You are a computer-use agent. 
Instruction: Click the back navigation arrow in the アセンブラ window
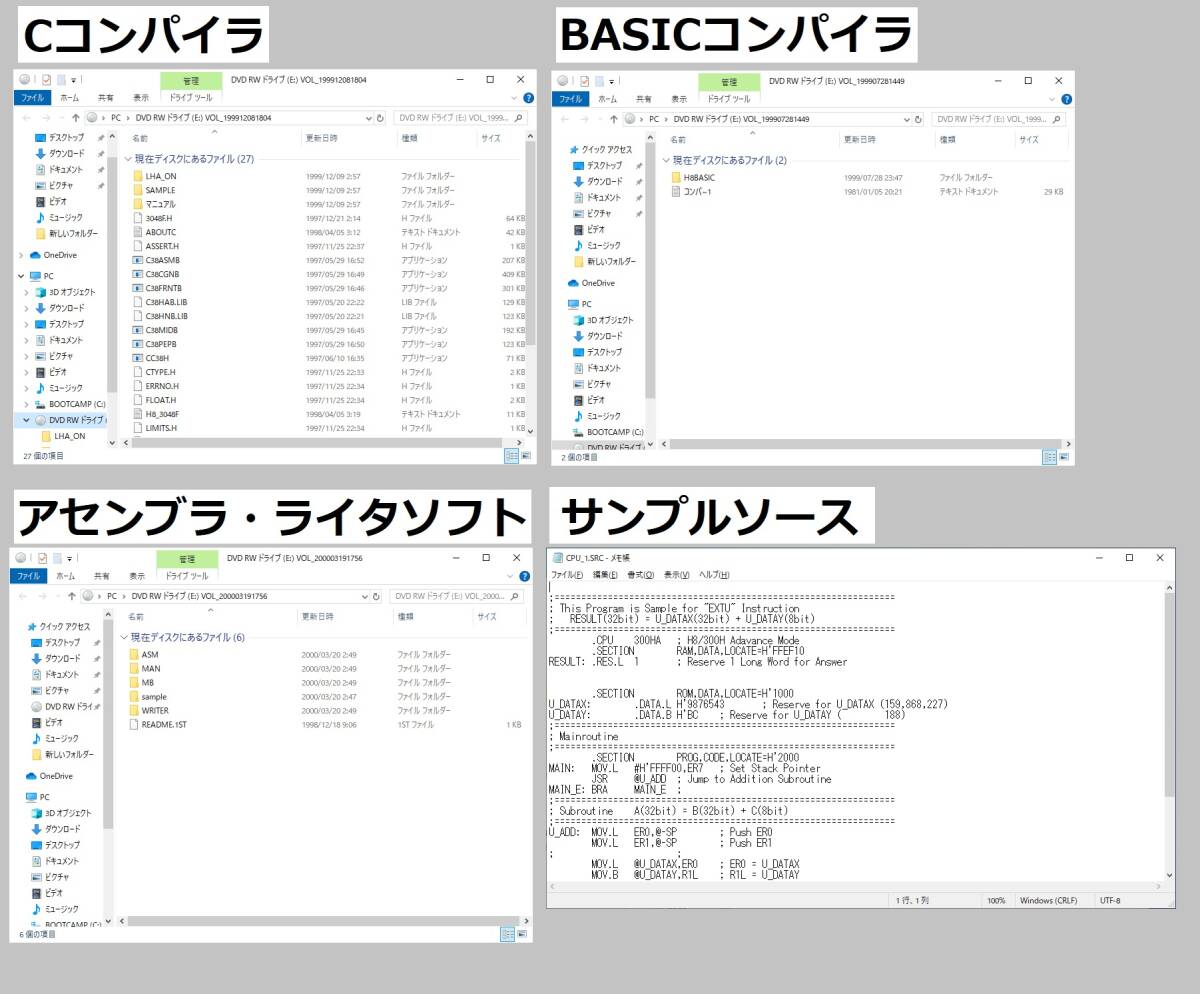pos(23,595)
